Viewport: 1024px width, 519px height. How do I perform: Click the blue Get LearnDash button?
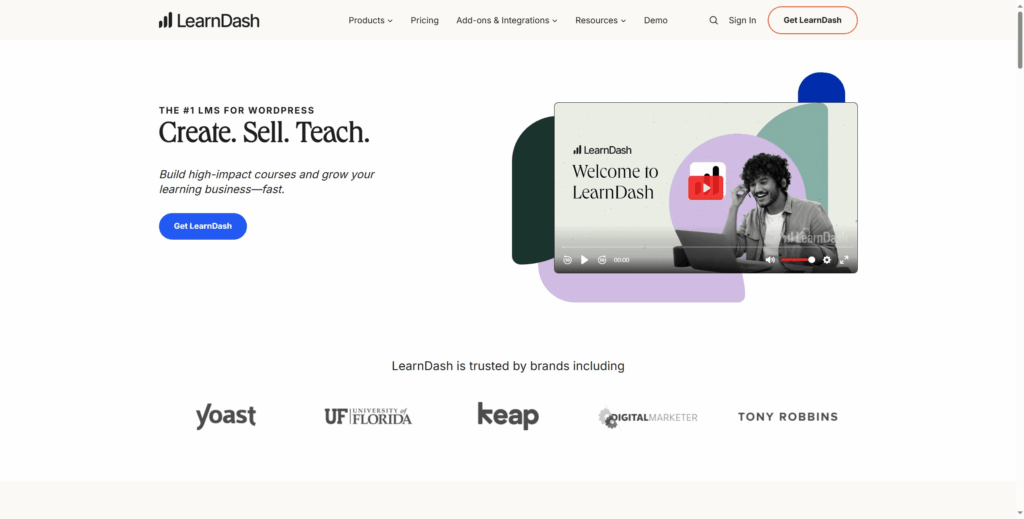[203, 226]
